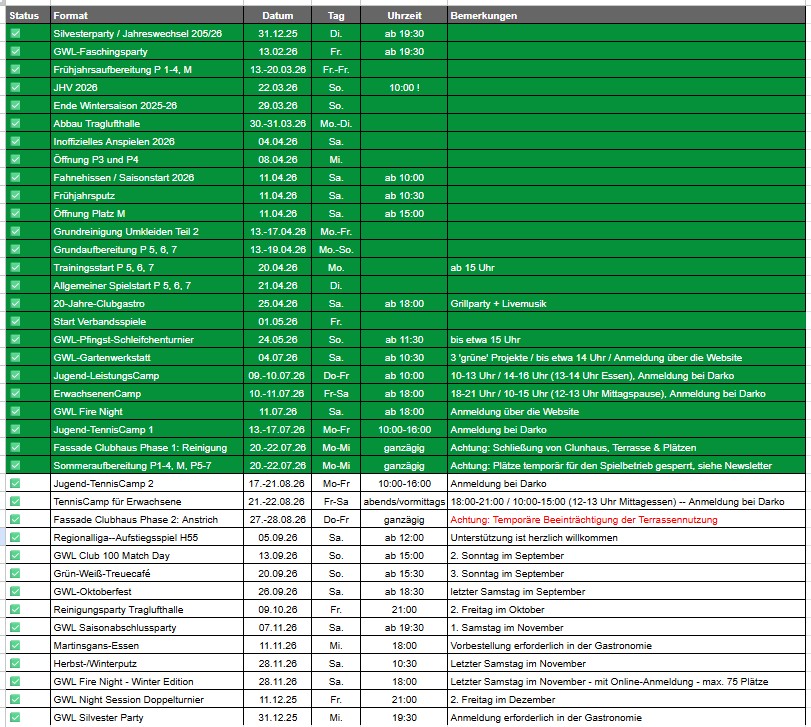Click the ErwachsenenCamp cell
The height and width of the screenshot is (727, 811).
147,393
